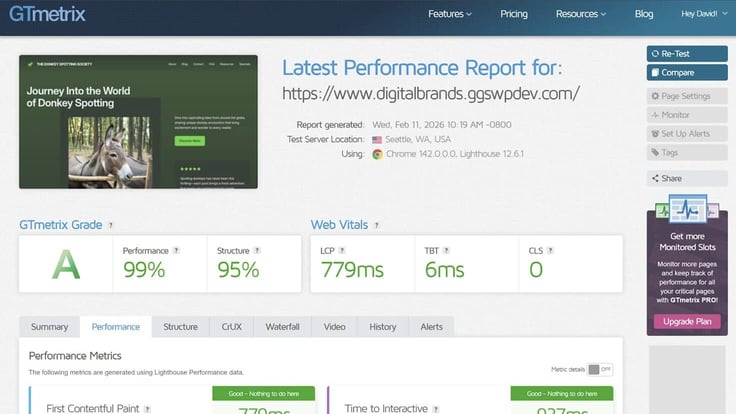Click the USA flag icon
Viewport: 736px width, 414px height.
point(377,139)
